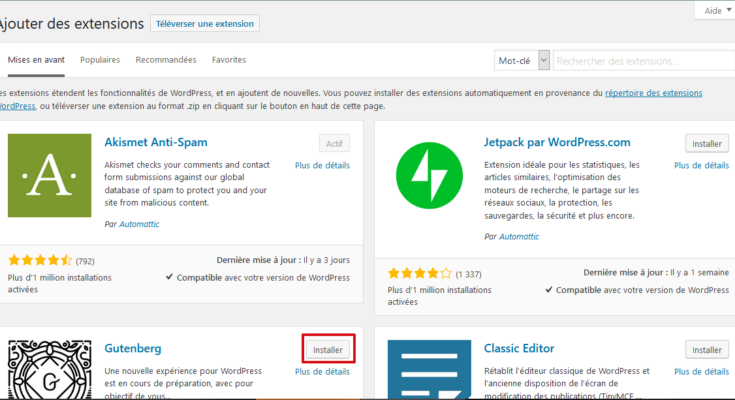
Task: Click the Jetpack compatibility checkmark
Action: coord(549,290)
